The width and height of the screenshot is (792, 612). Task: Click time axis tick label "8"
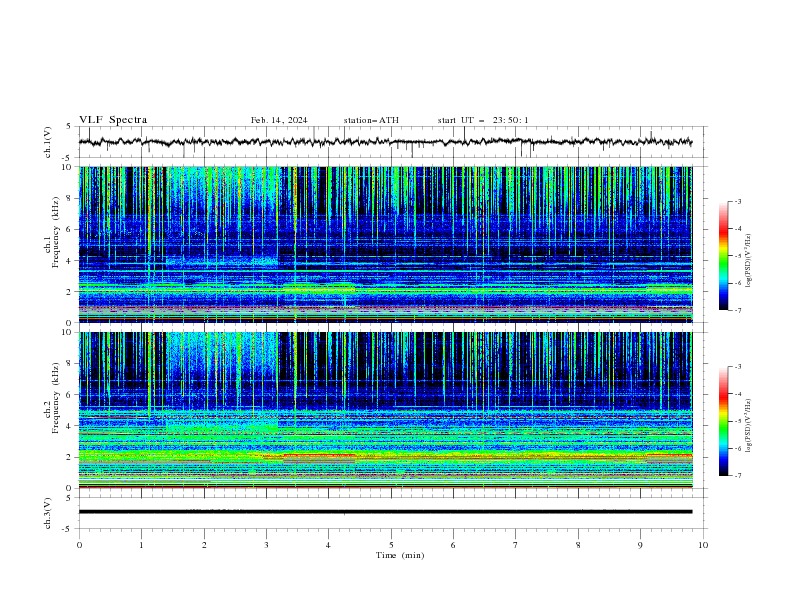tap(578, 545)
